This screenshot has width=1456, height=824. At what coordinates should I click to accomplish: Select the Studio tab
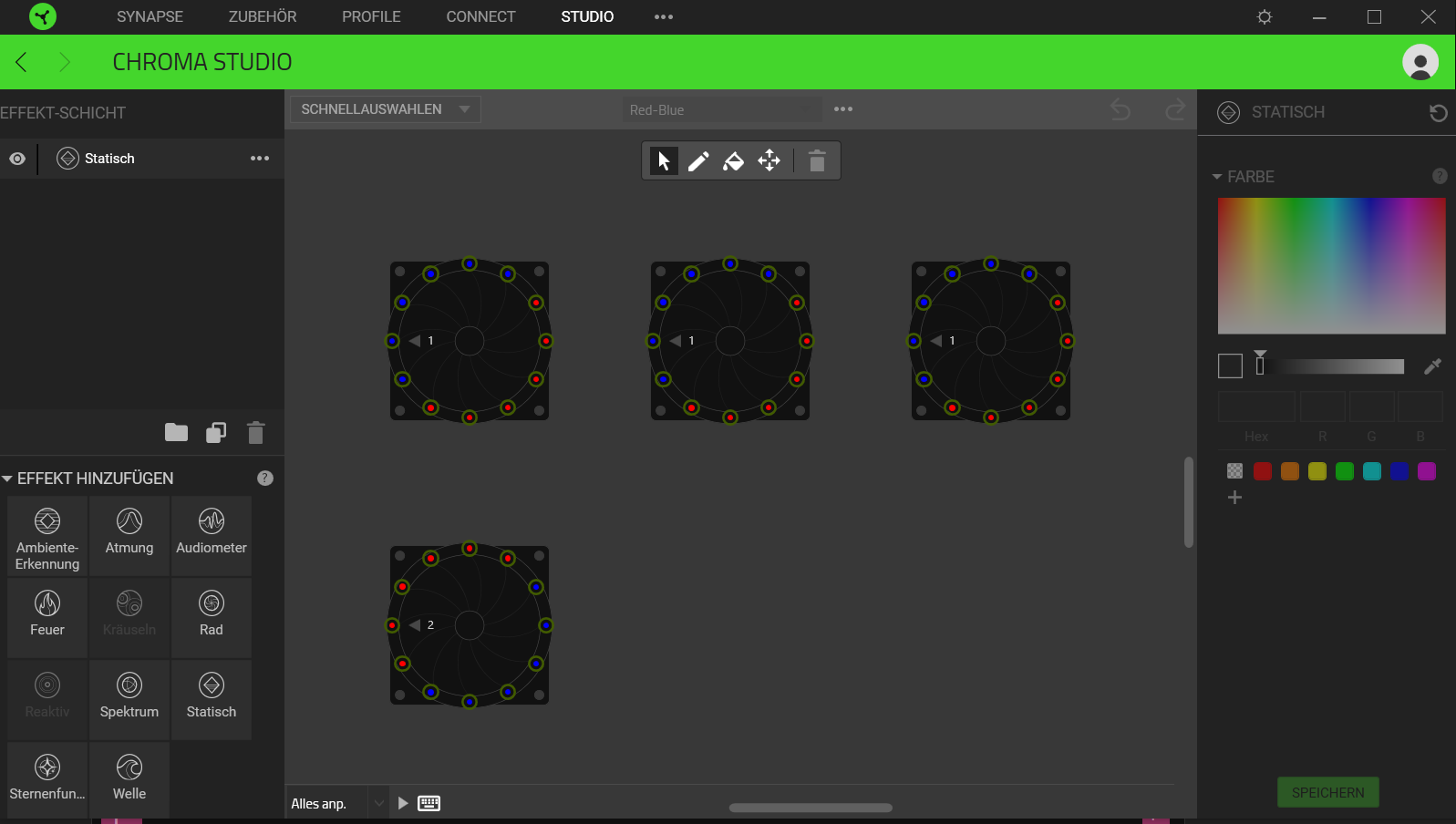click(587, 16)
